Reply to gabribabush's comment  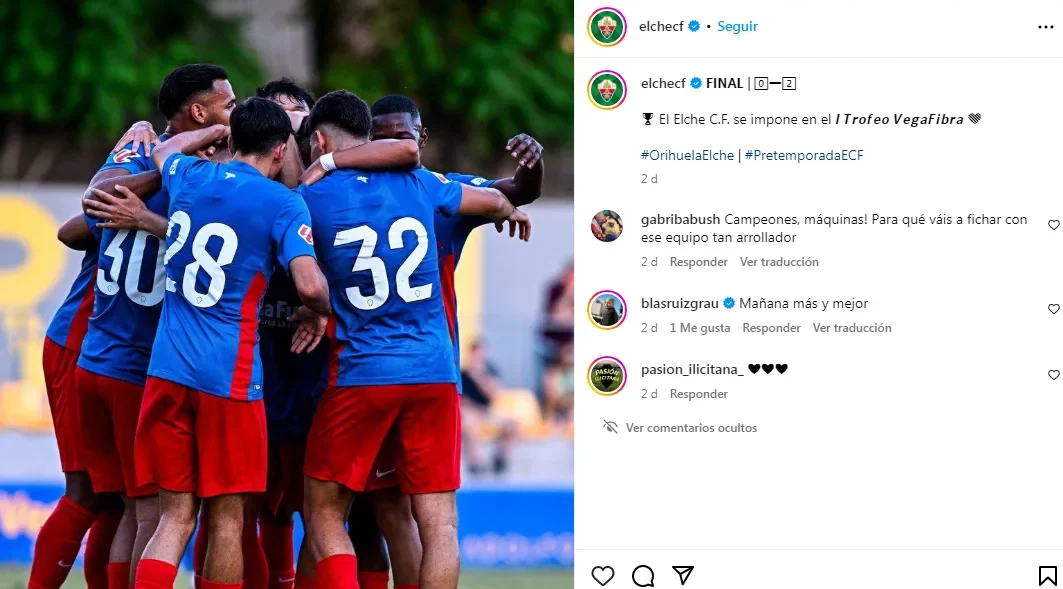pos(698,262)
